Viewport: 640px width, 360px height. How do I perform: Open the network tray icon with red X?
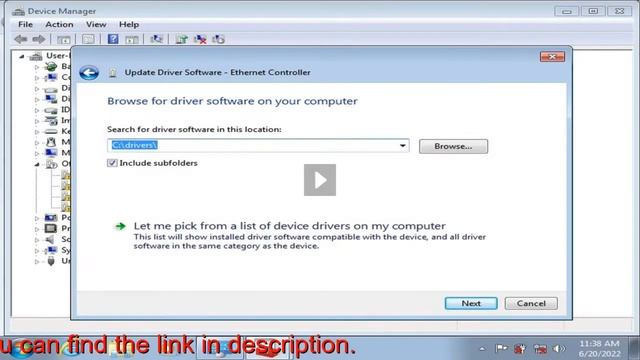pos(540,349)
